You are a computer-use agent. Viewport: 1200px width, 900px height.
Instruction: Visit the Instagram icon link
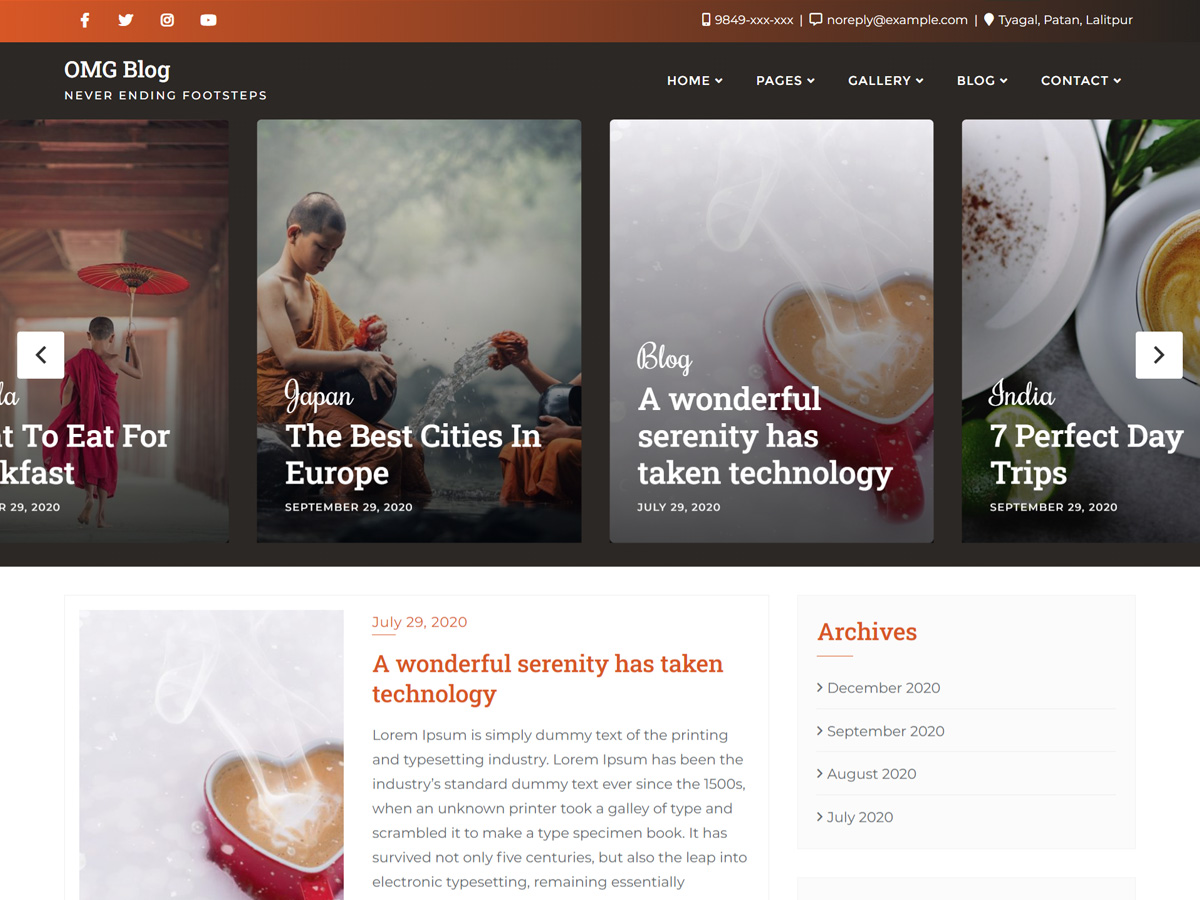(167, 20)
